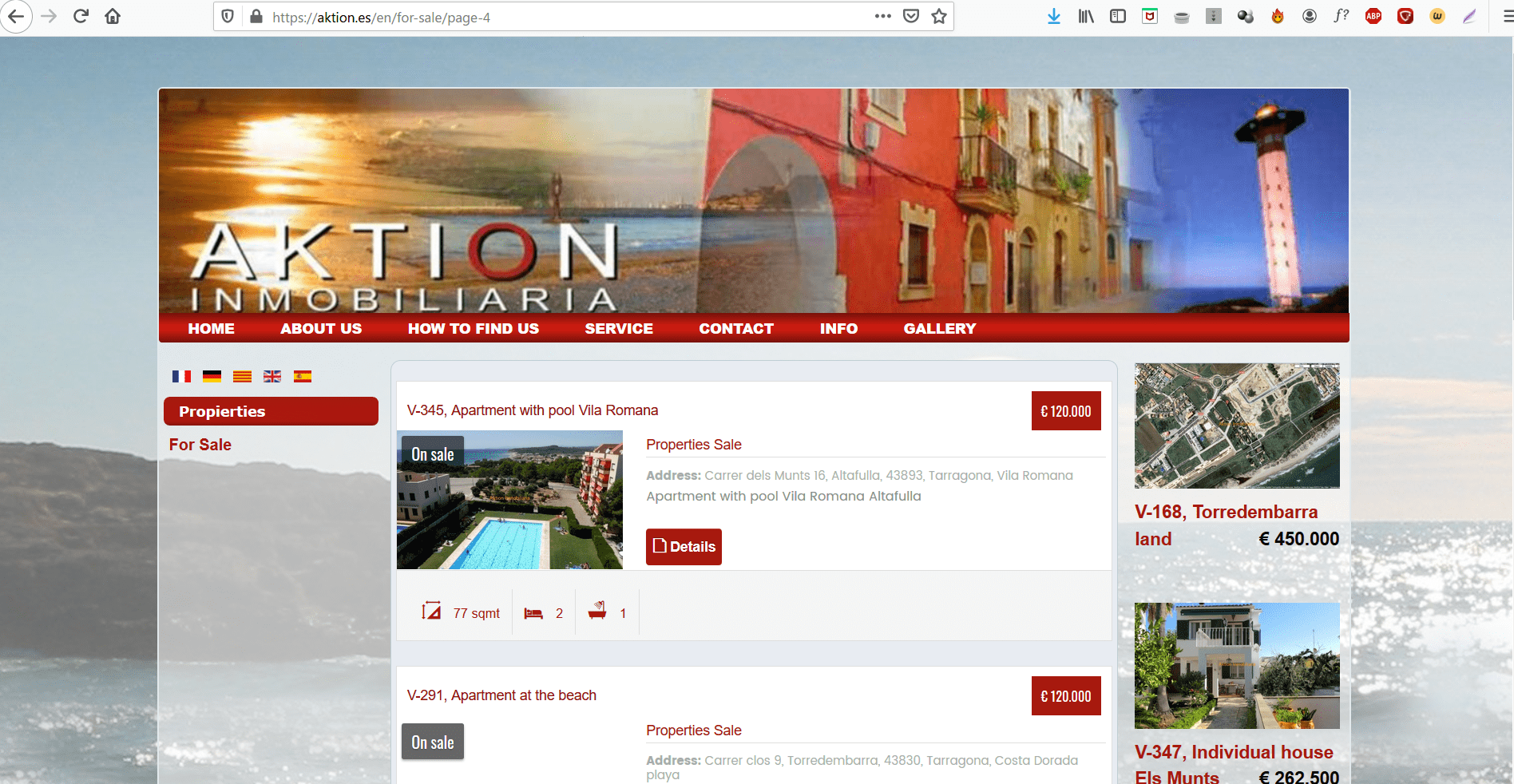The image size is (1514, 784).
Task: Click the Propierties sidebar header
Action: tap(271, 411)
